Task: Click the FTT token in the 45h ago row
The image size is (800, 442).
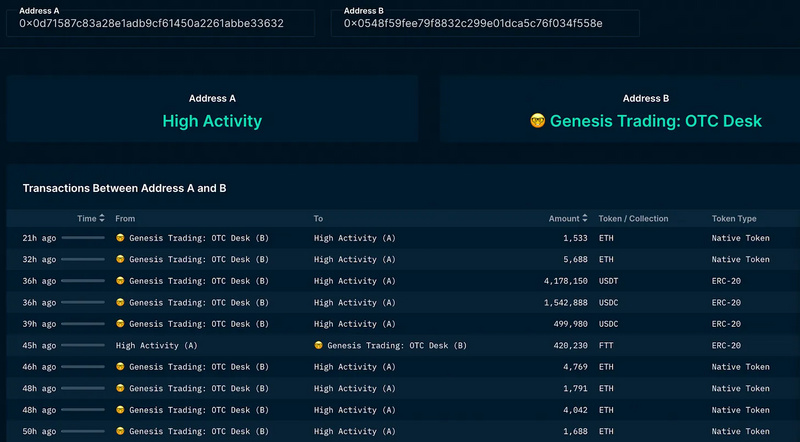Action: (607, 345)
